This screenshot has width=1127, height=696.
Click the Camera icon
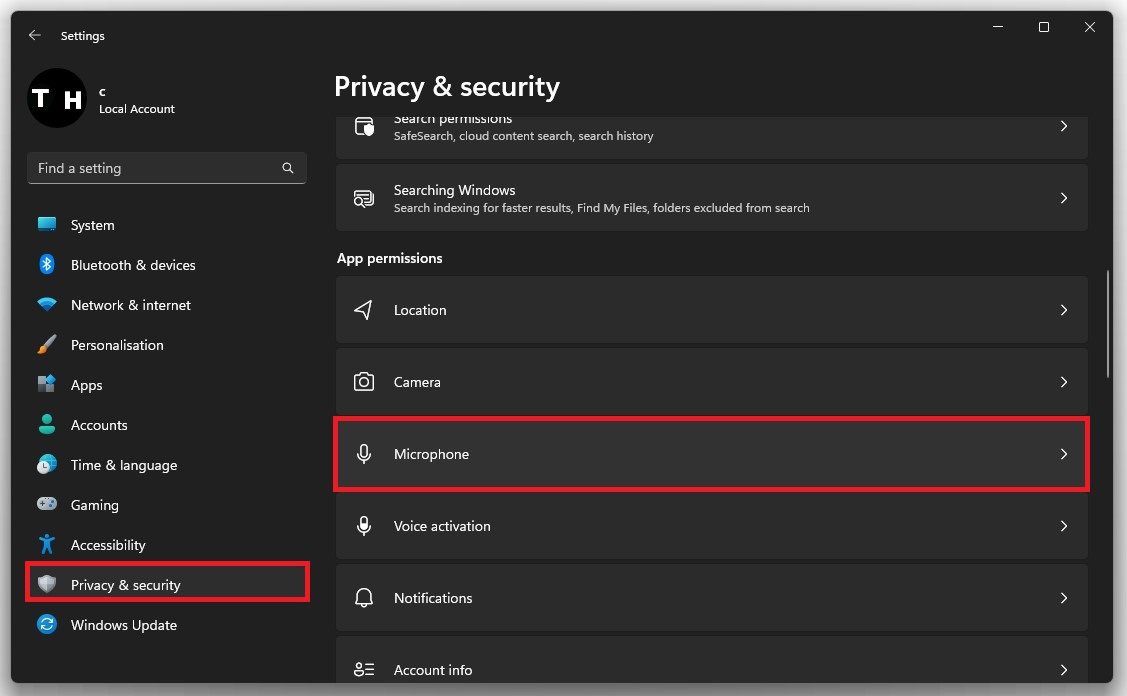[364, 382]
